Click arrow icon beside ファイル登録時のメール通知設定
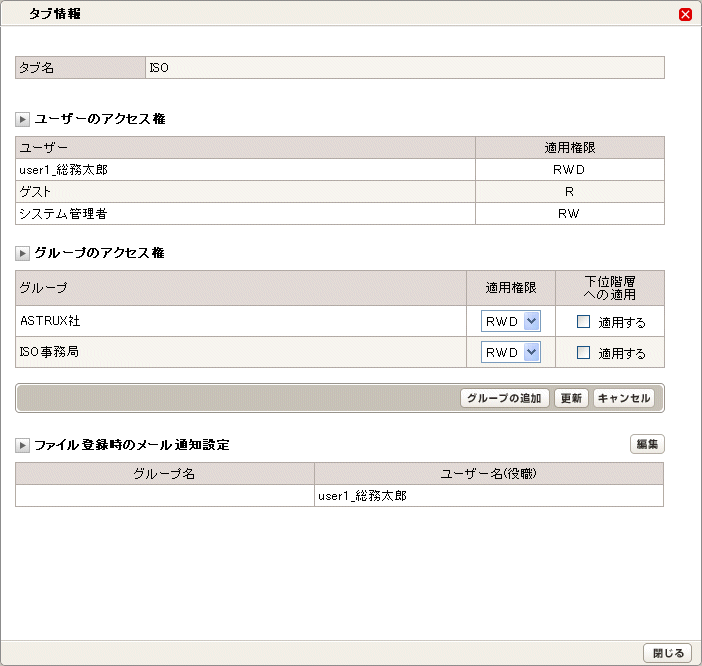The image size is (702, 666). click(22, 445)
